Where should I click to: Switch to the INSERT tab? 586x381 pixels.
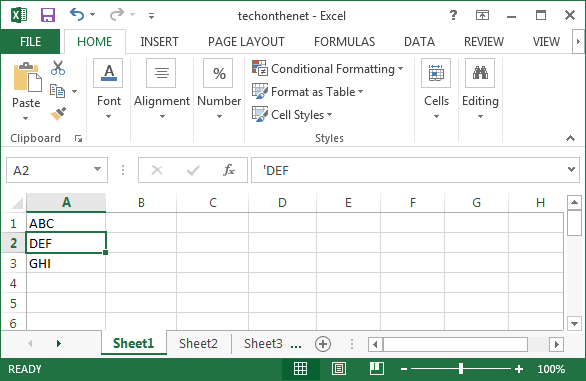coord(160,42)
